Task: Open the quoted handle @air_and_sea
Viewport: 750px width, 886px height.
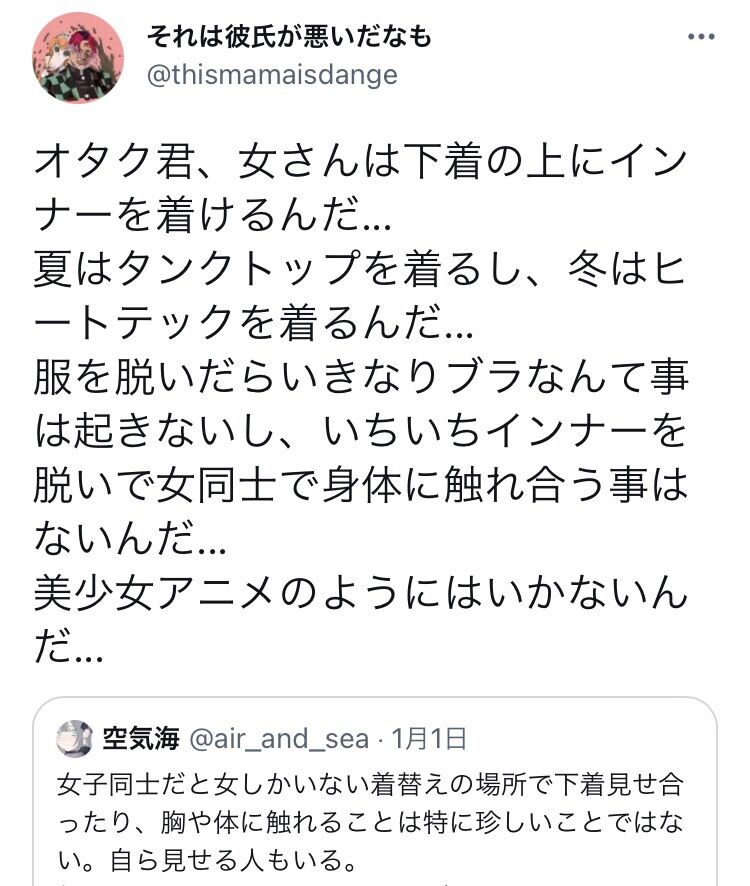Action: point(279,739)
